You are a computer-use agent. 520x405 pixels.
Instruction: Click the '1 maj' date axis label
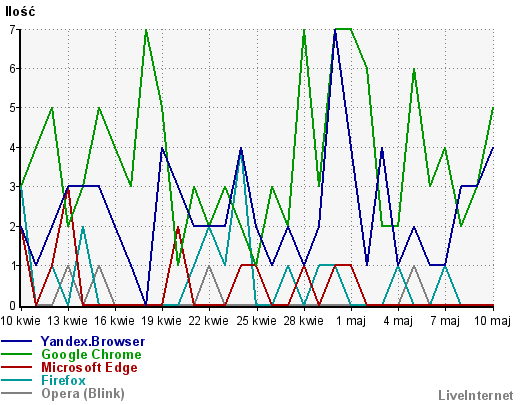click(x=351, y=321)
